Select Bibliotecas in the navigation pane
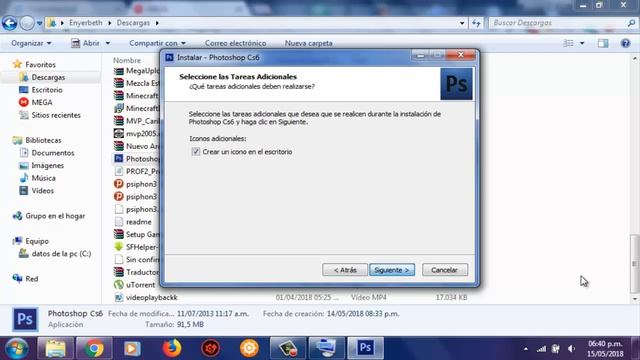Viewport: 640px width, 360px height. (43, 140)
